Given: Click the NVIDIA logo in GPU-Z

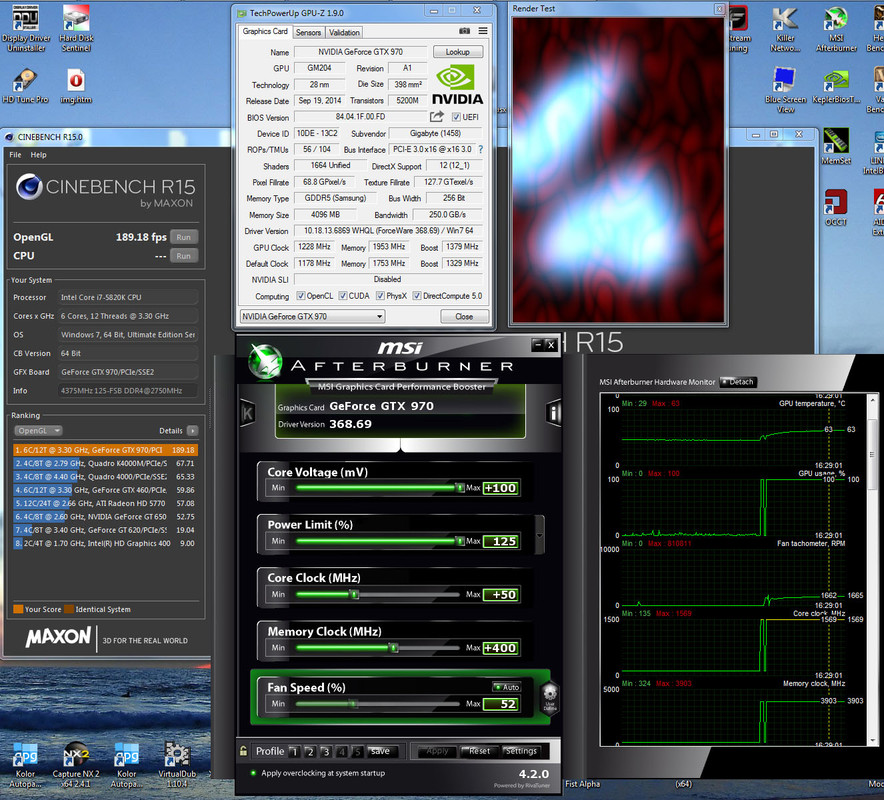Looking at the screenshot, I should (457, 84).
